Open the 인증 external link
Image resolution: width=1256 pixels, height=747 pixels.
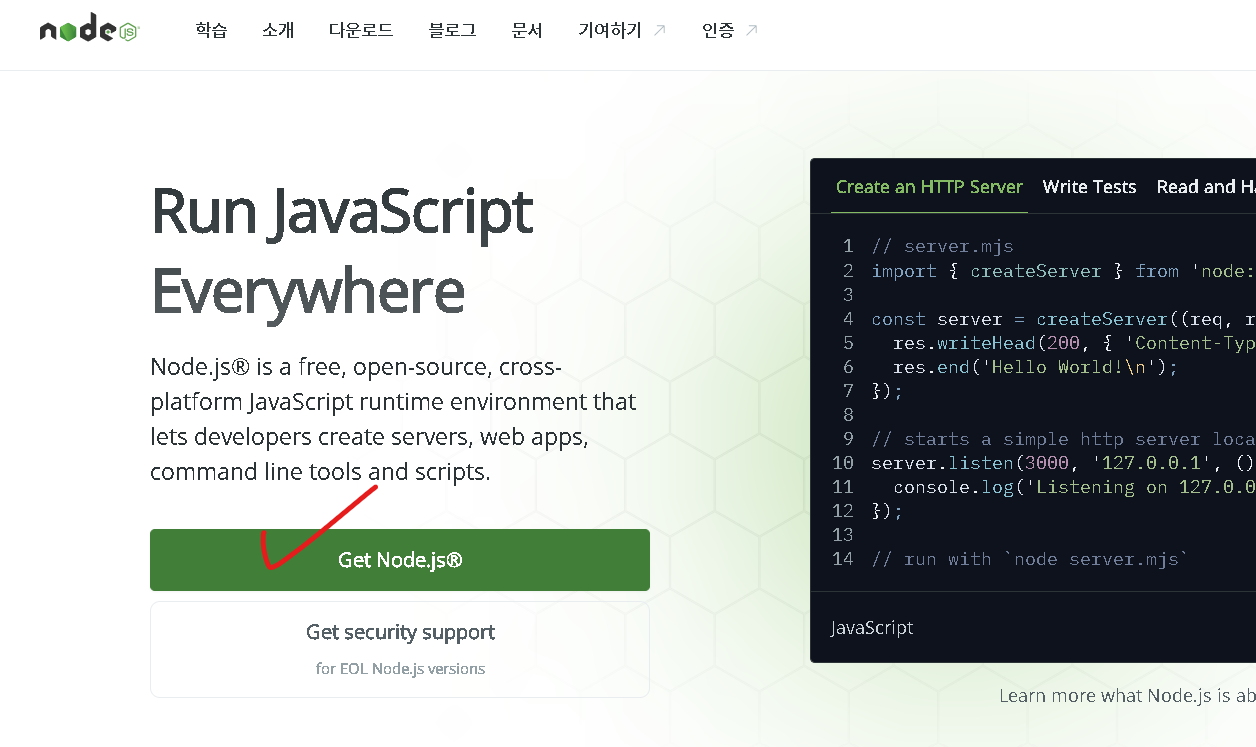tap(730, 30)
